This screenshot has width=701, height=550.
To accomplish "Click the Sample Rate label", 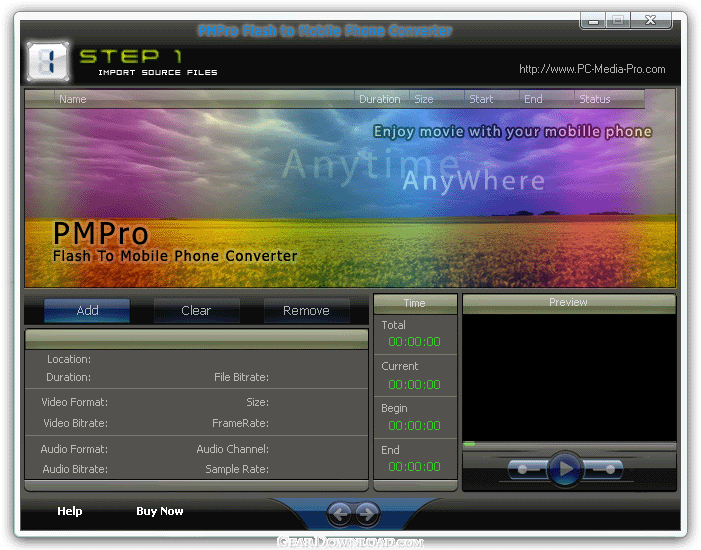I will [237, 469].
